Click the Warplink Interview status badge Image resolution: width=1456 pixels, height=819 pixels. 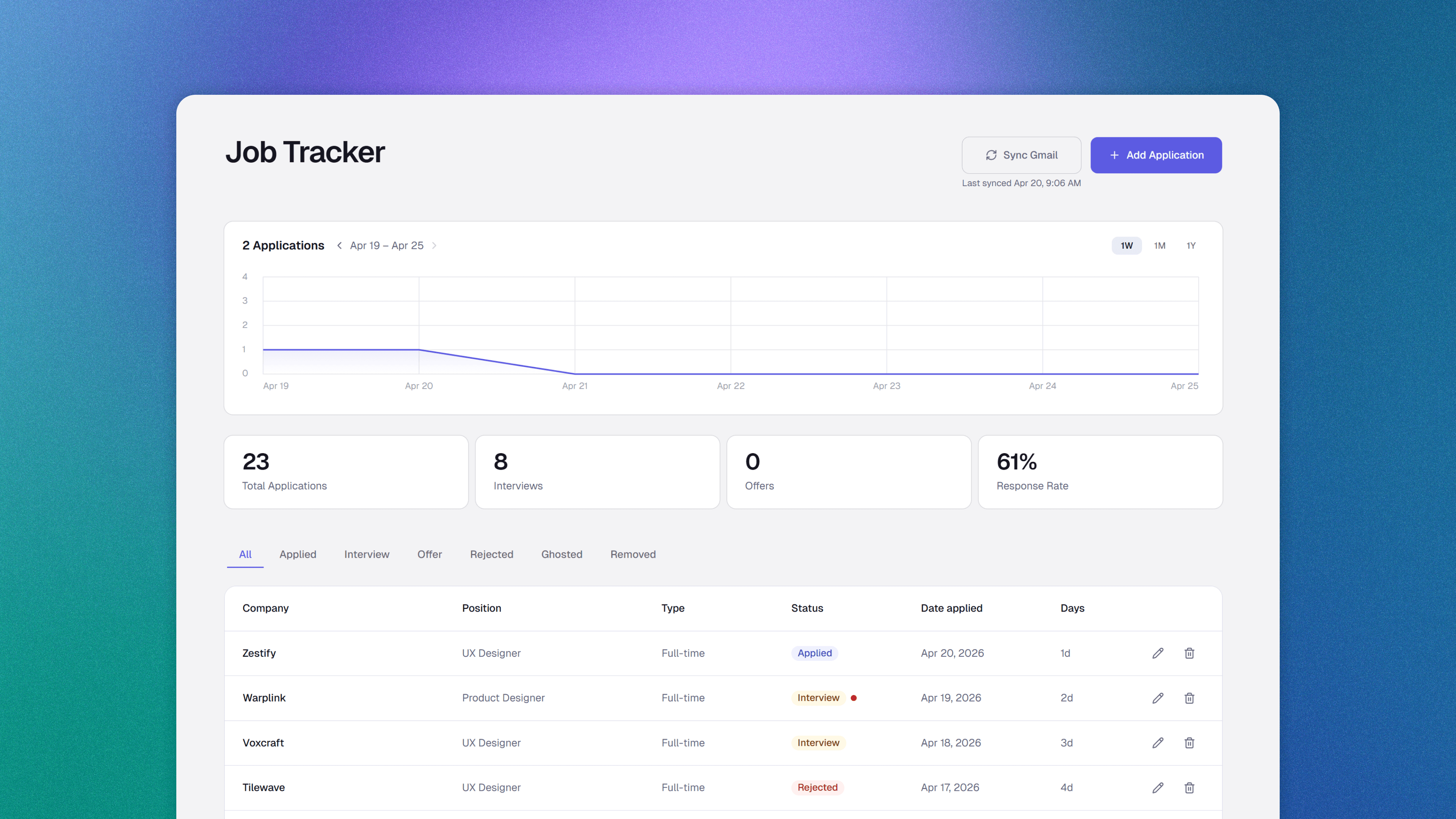(x=818, y=698)
